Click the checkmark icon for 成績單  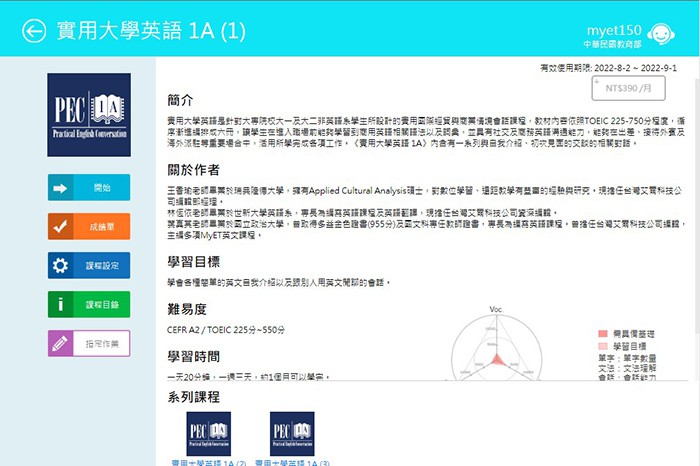tap(60, 226)
